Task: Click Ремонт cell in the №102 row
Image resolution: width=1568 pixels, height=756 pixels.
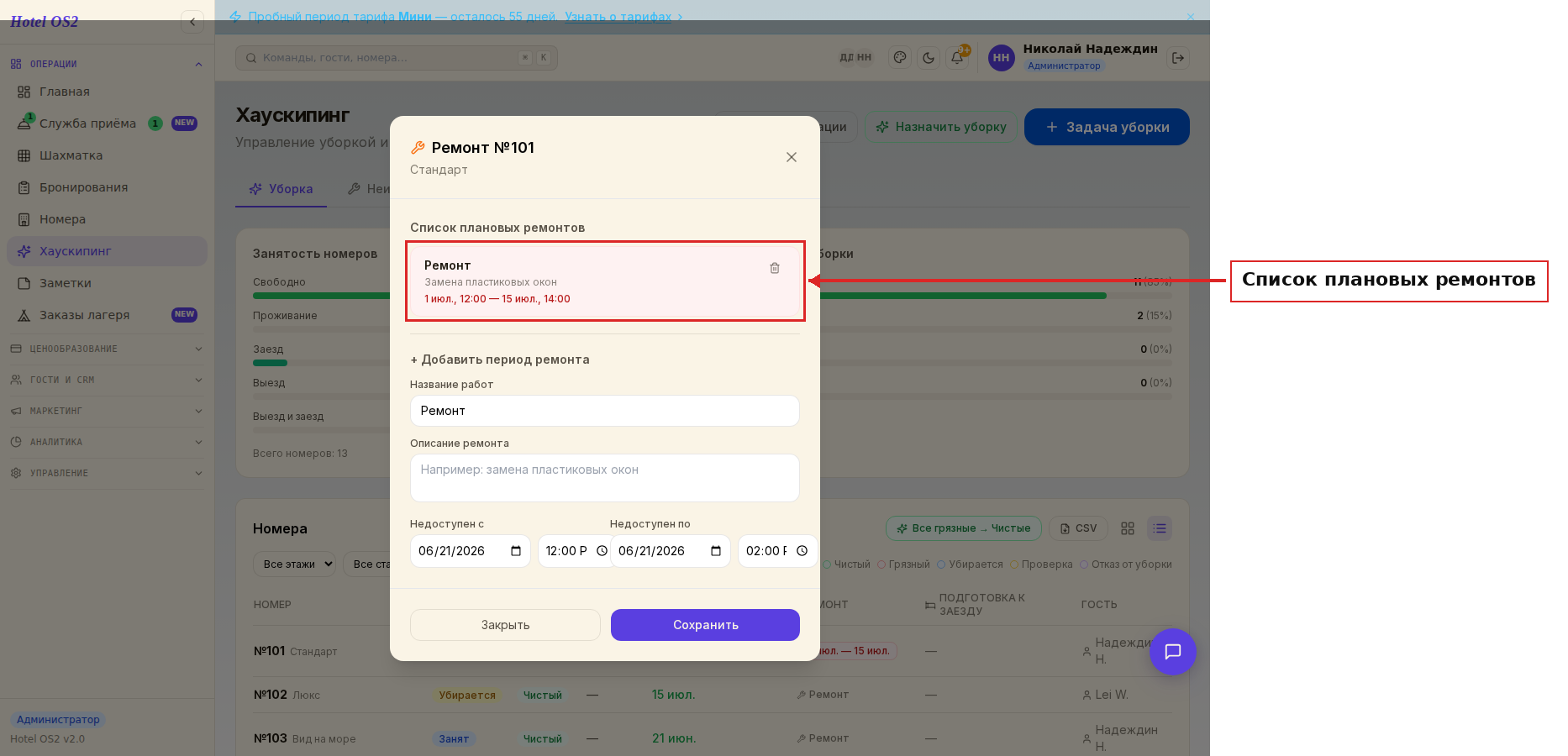Action: (823, 695)
